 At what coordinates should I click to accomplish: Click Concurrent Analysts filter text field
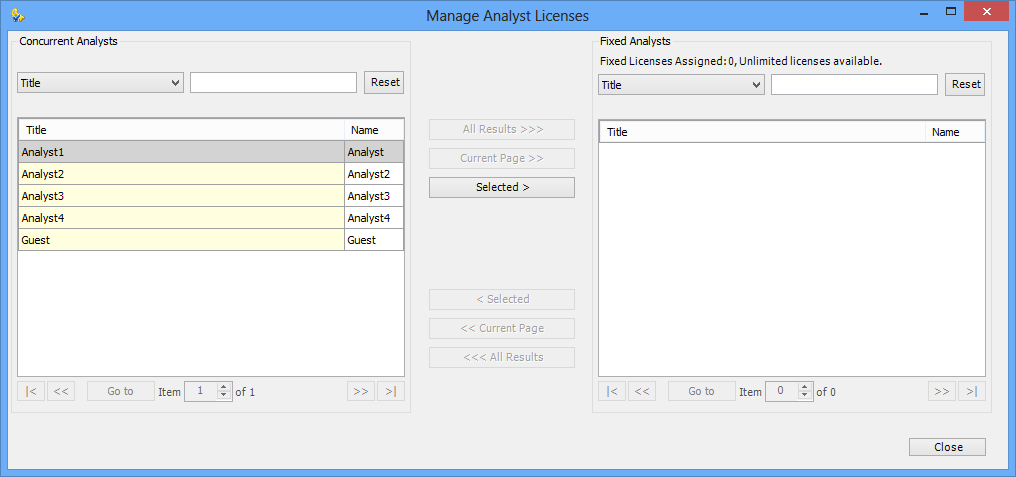coord(273,83)
